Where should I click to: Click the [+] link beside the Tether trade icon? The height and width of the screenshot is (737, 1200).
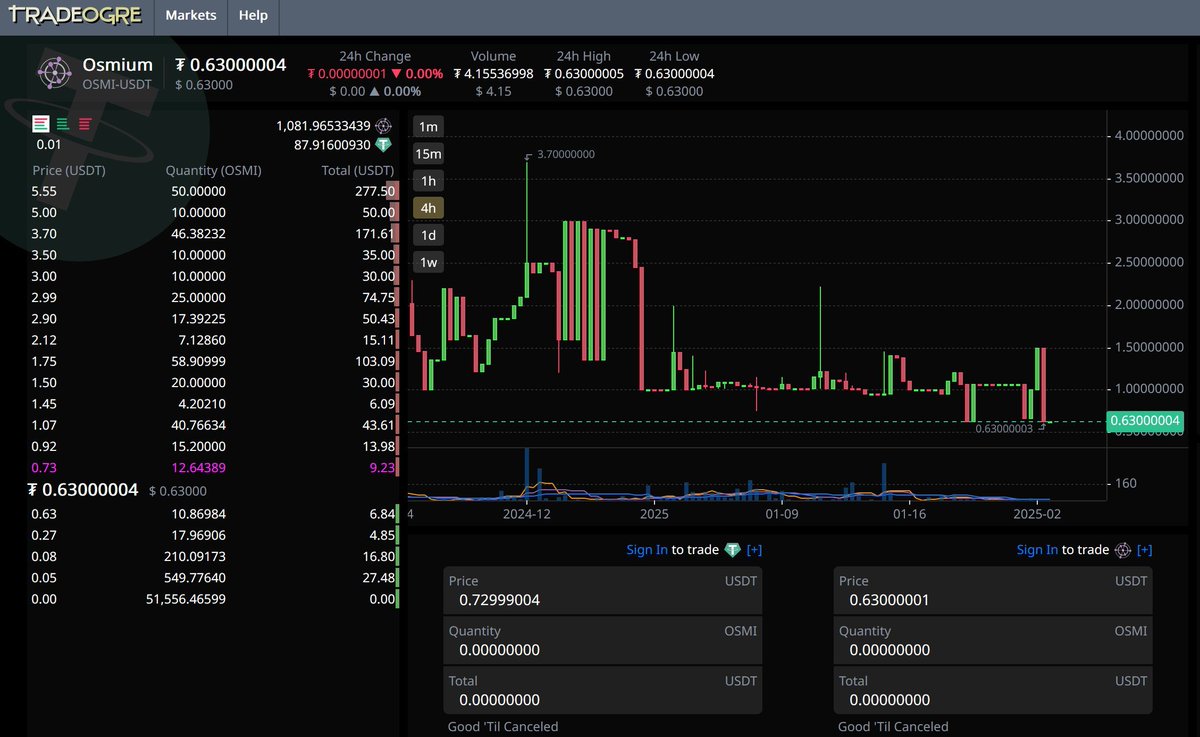click(754, 550)
